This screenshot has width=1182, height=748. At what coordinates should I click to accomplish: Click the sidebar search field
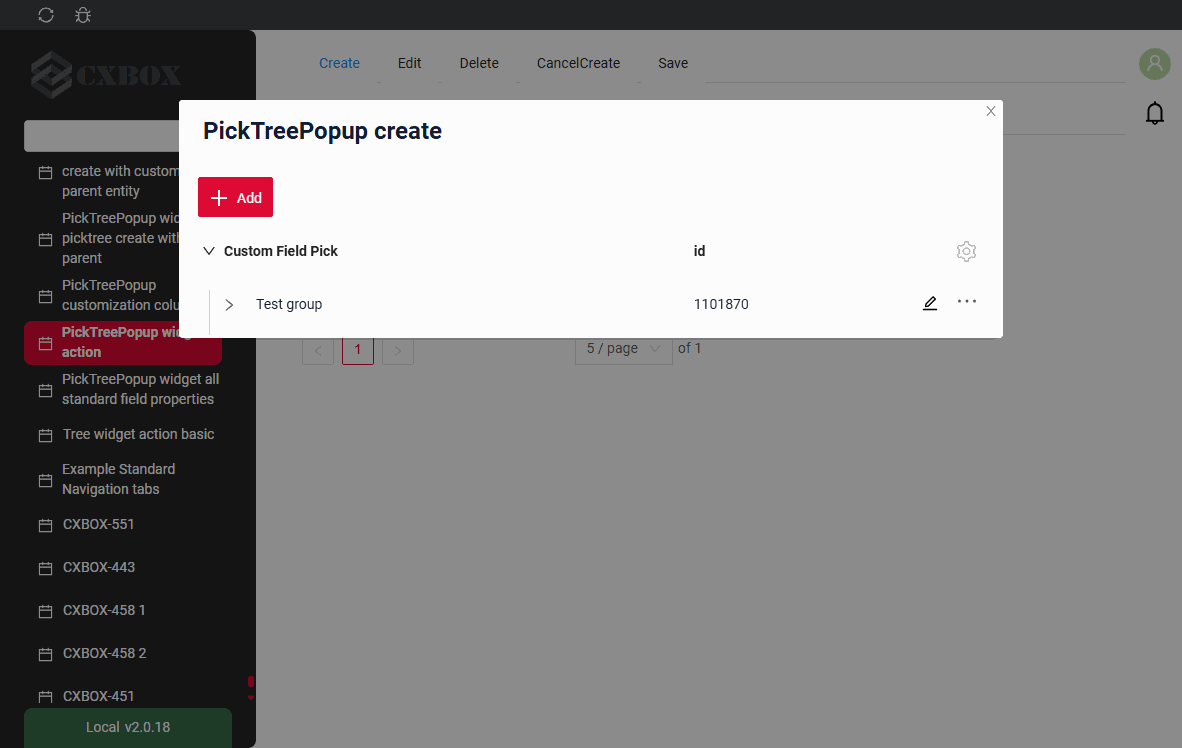point(102,136)
